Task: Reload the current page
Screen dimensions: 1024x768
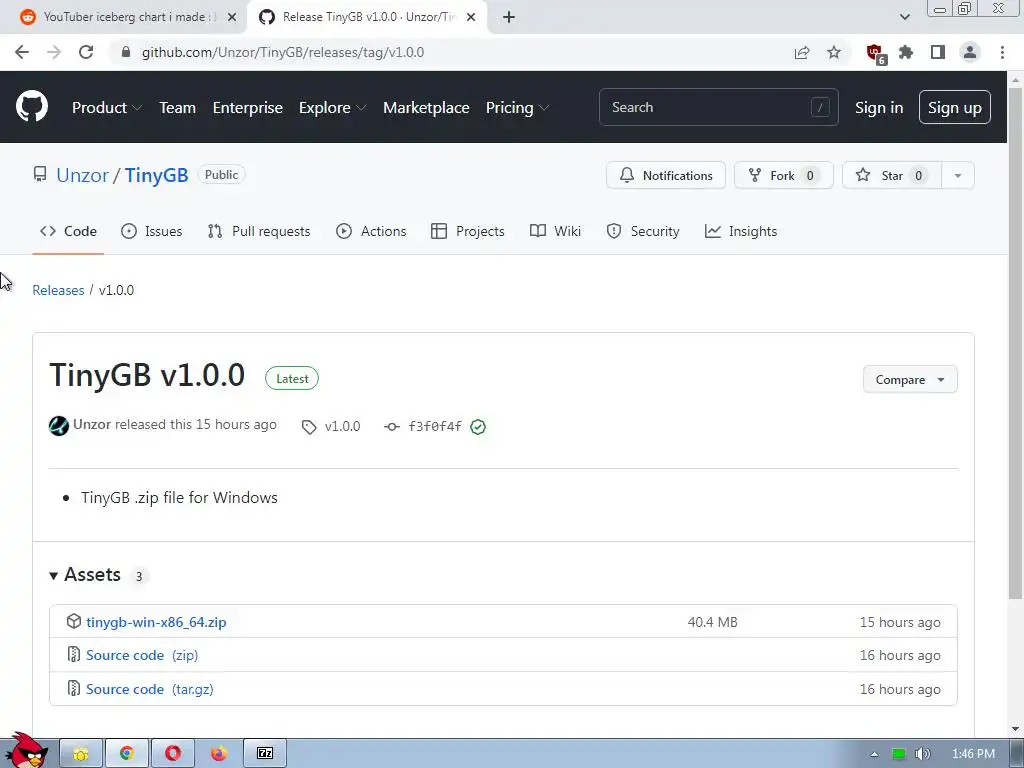Action: 86,52
